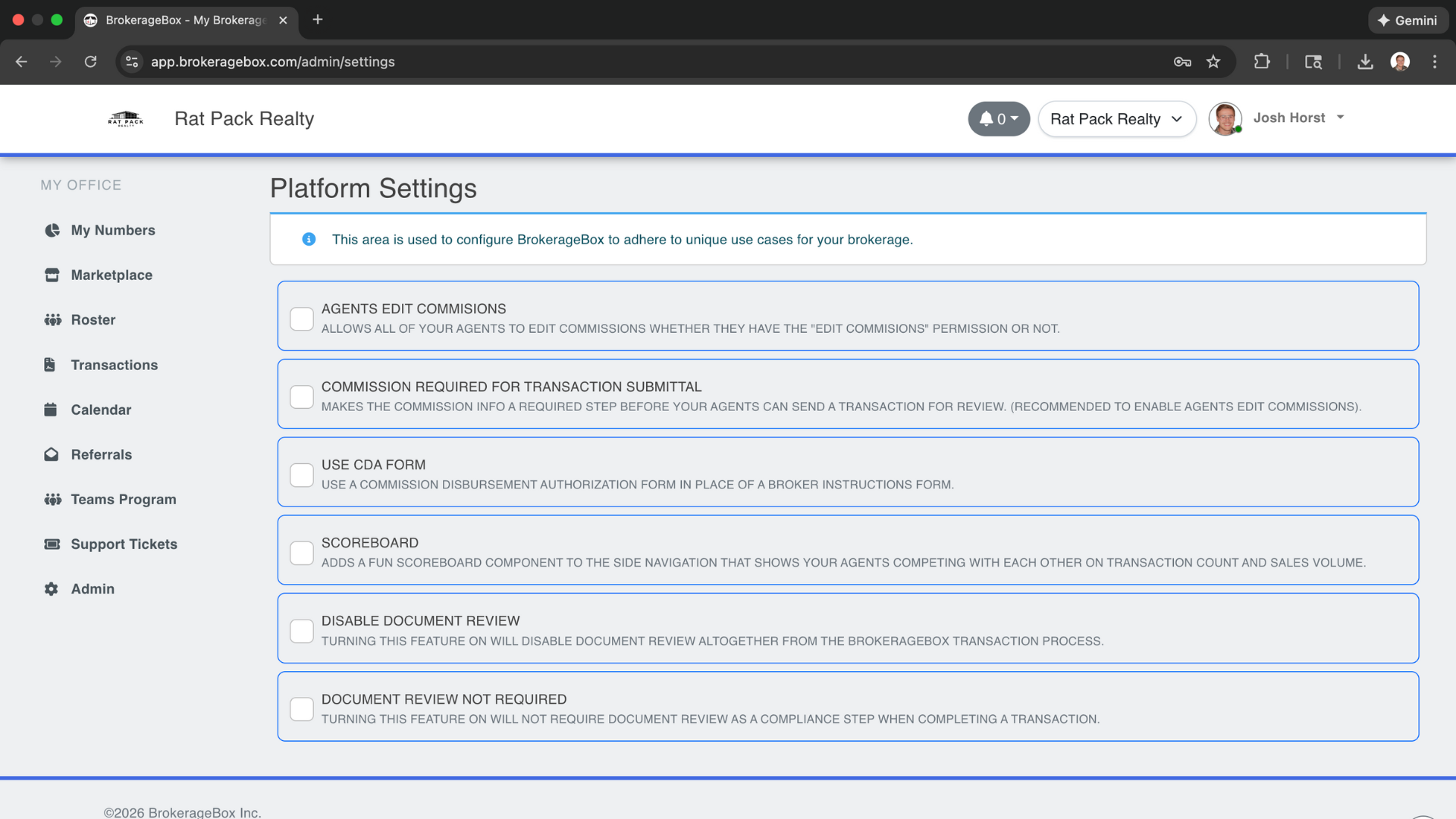Open a new browser tab with plus
The height and width of the screenshot is (819, 1456).
[x=318, y=20]
